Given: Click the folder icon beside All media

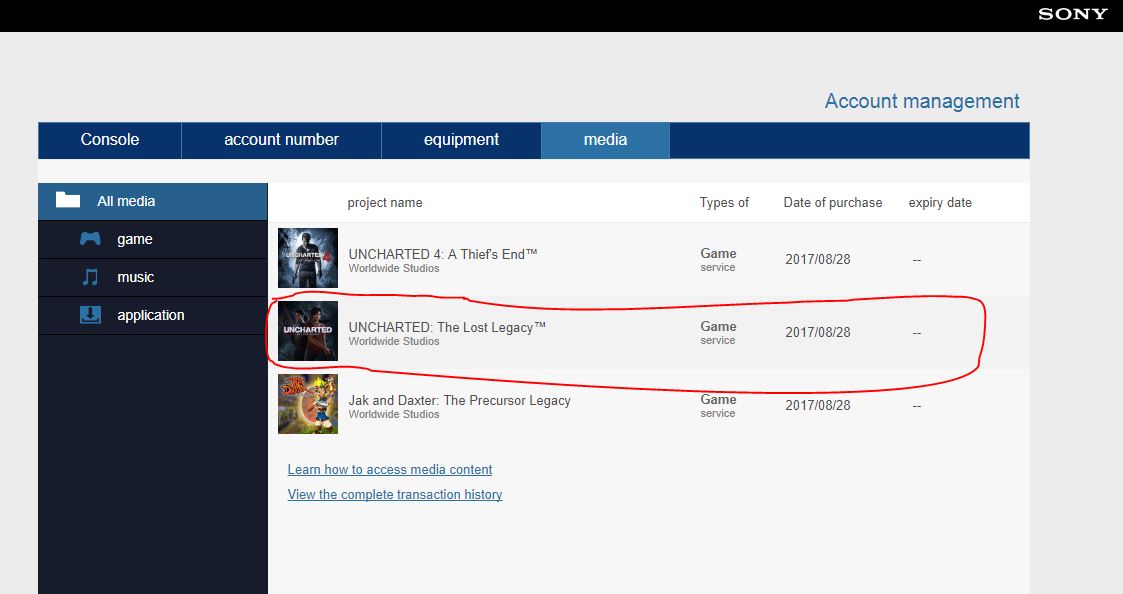Looking at the screenshot, I should (x=68, y=200).
